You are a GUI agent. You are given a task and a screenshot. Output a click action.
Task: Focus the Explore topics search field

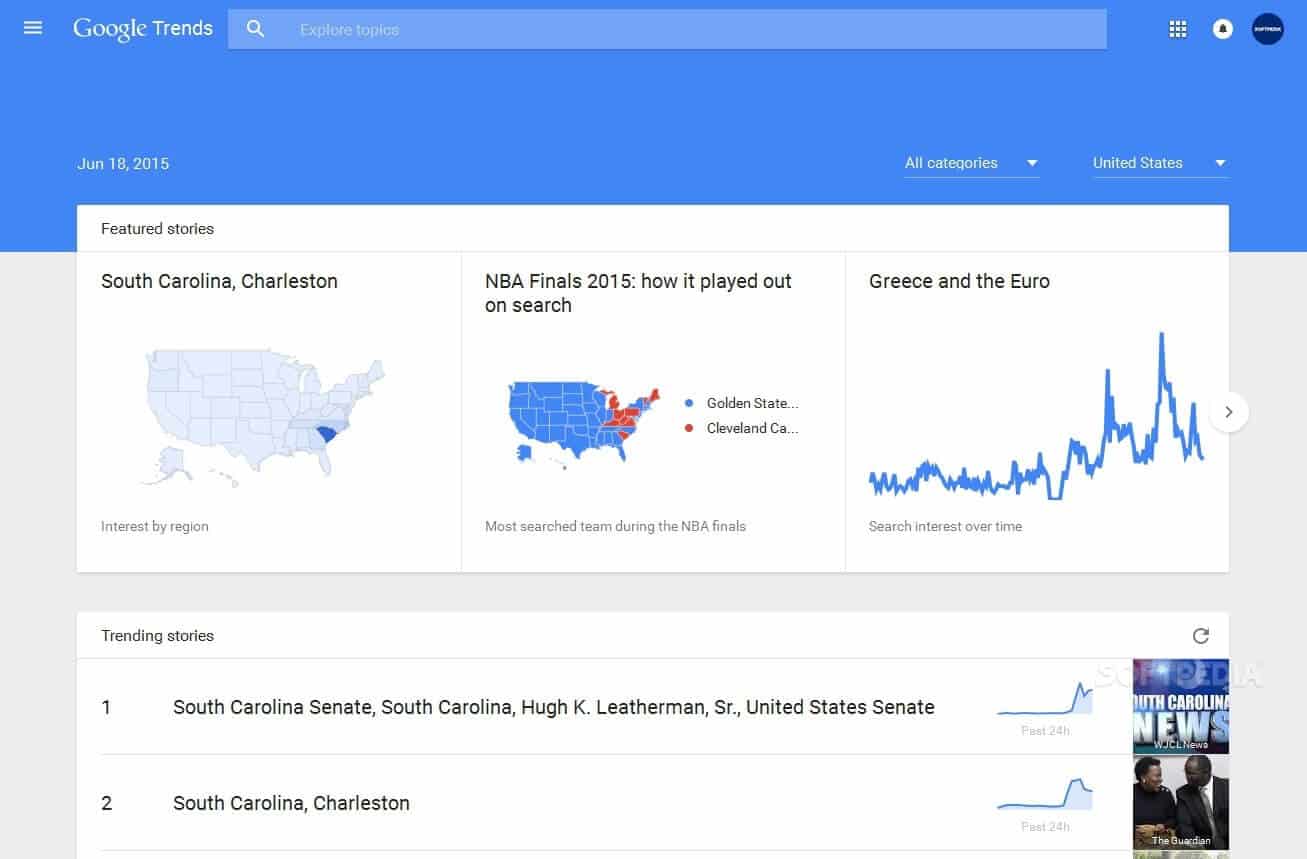tap(667, 29)
